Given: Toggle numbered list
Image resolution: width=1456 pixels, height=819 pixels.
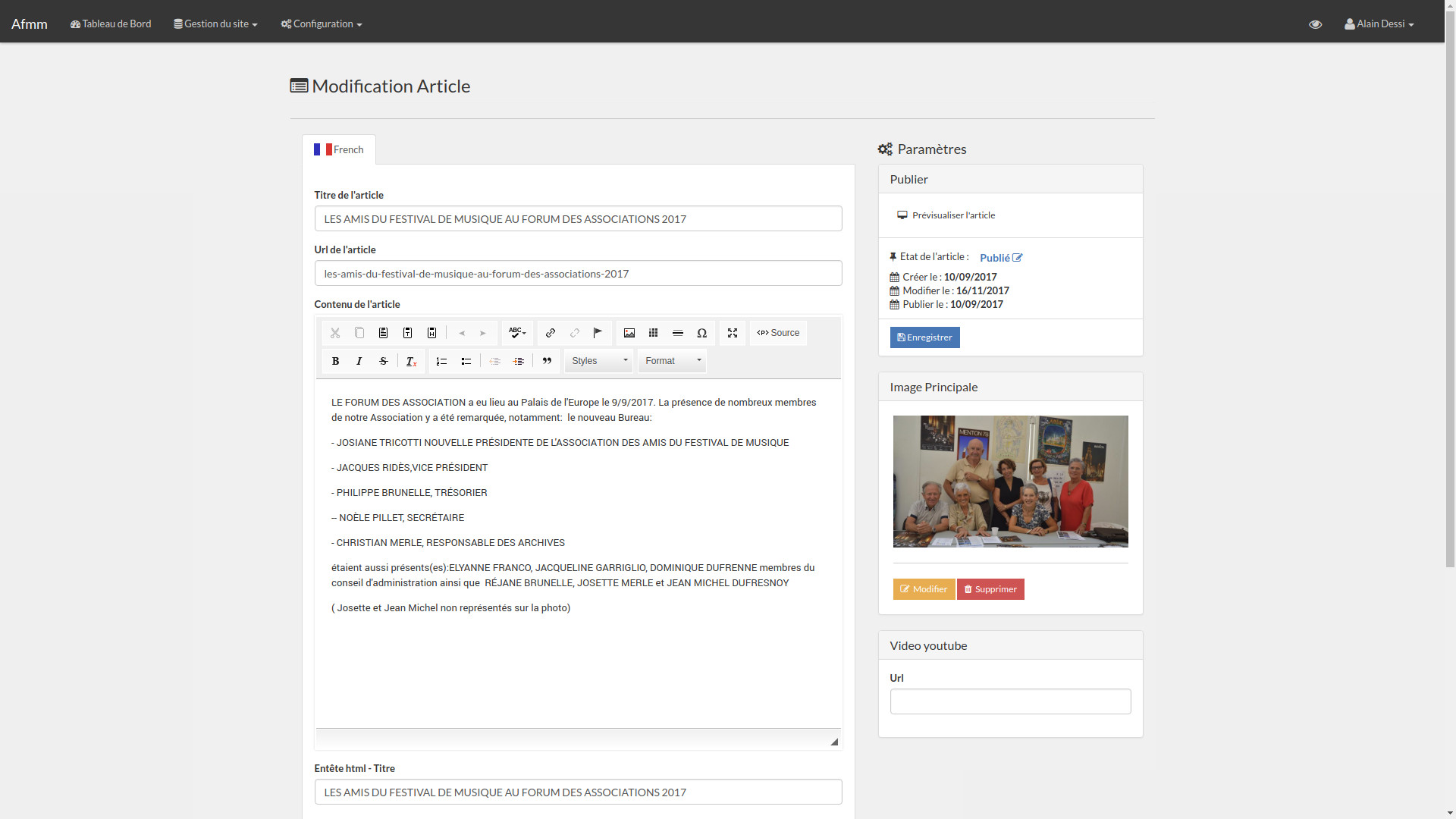Looking at the screenshot, I should (x=442, y=361).
